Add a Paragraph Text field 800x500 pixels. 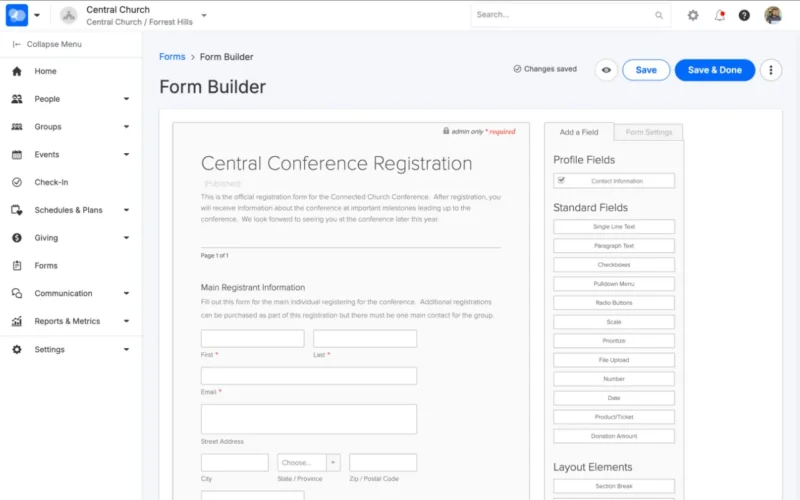[614, 245]
